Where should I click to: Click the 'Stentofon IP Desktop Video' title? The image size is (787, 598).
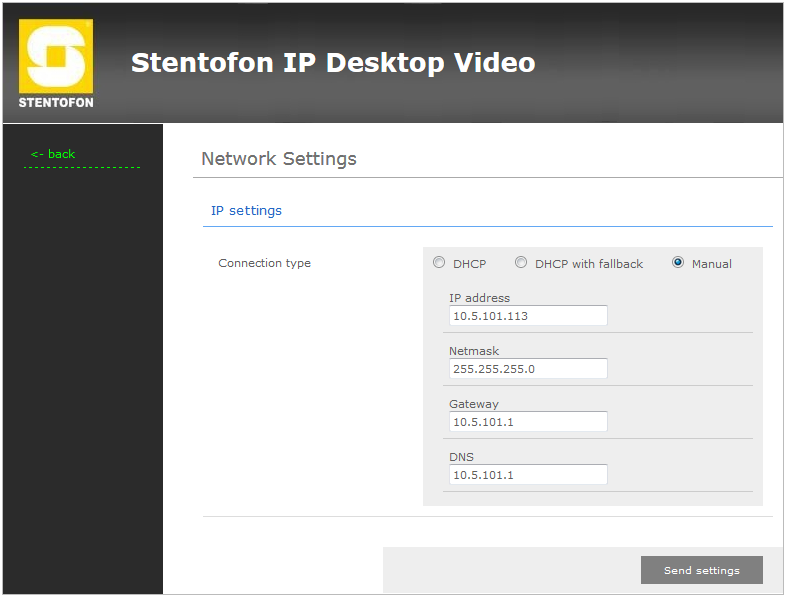coord(333,63)
